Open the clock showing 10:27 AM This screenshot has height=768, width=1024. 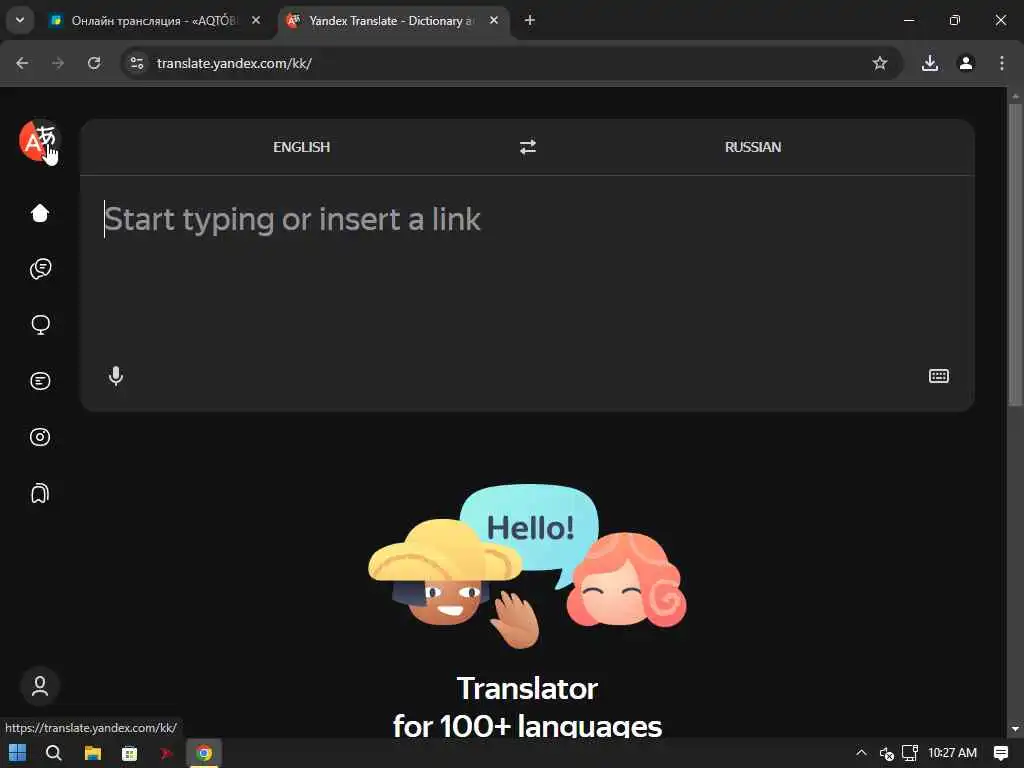click(x=952, y=753)
